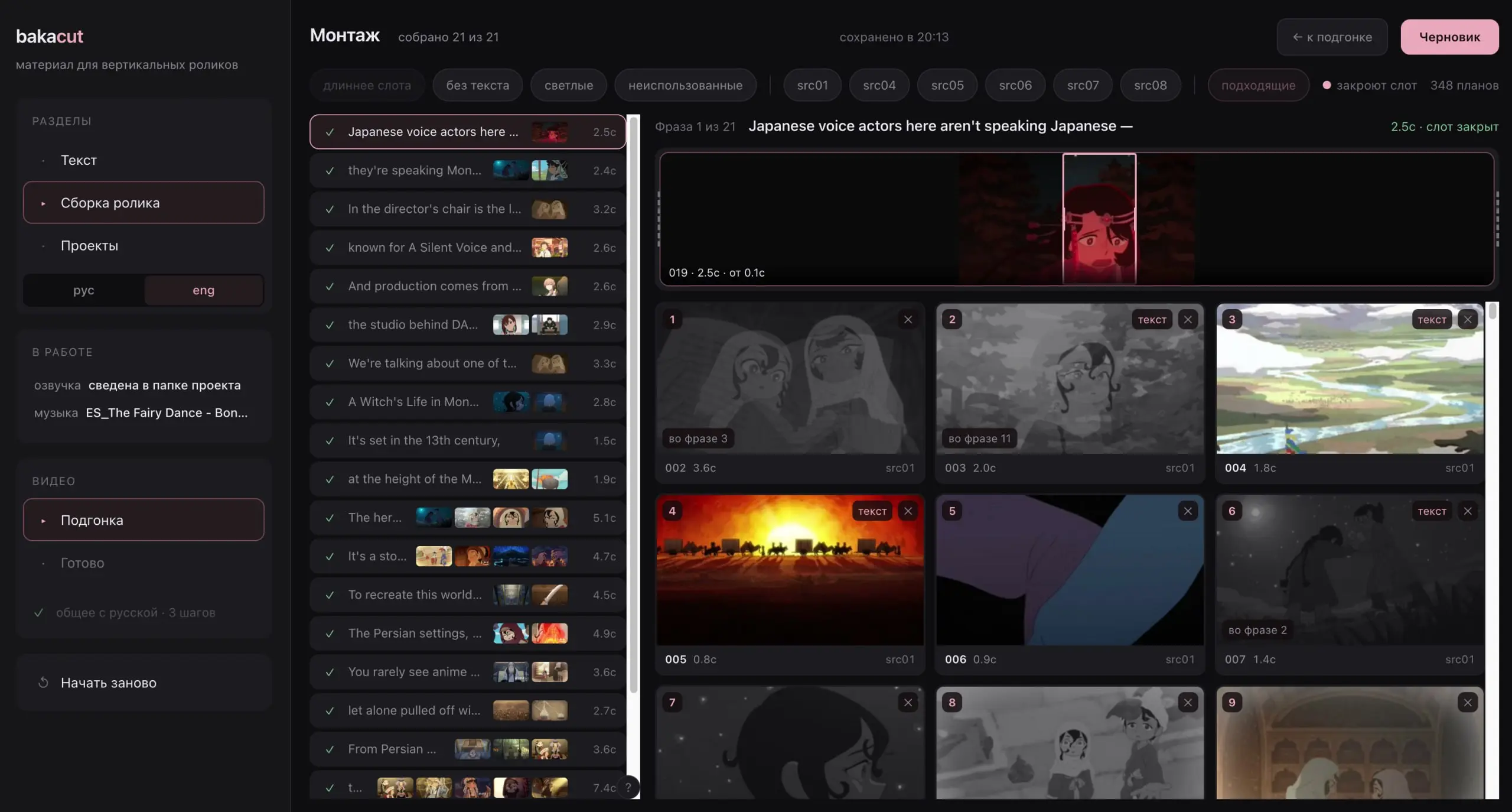The height and width of the screenshot is (812, 1512).
Task: Filter clips by source src07
Action: (1083, 85)
